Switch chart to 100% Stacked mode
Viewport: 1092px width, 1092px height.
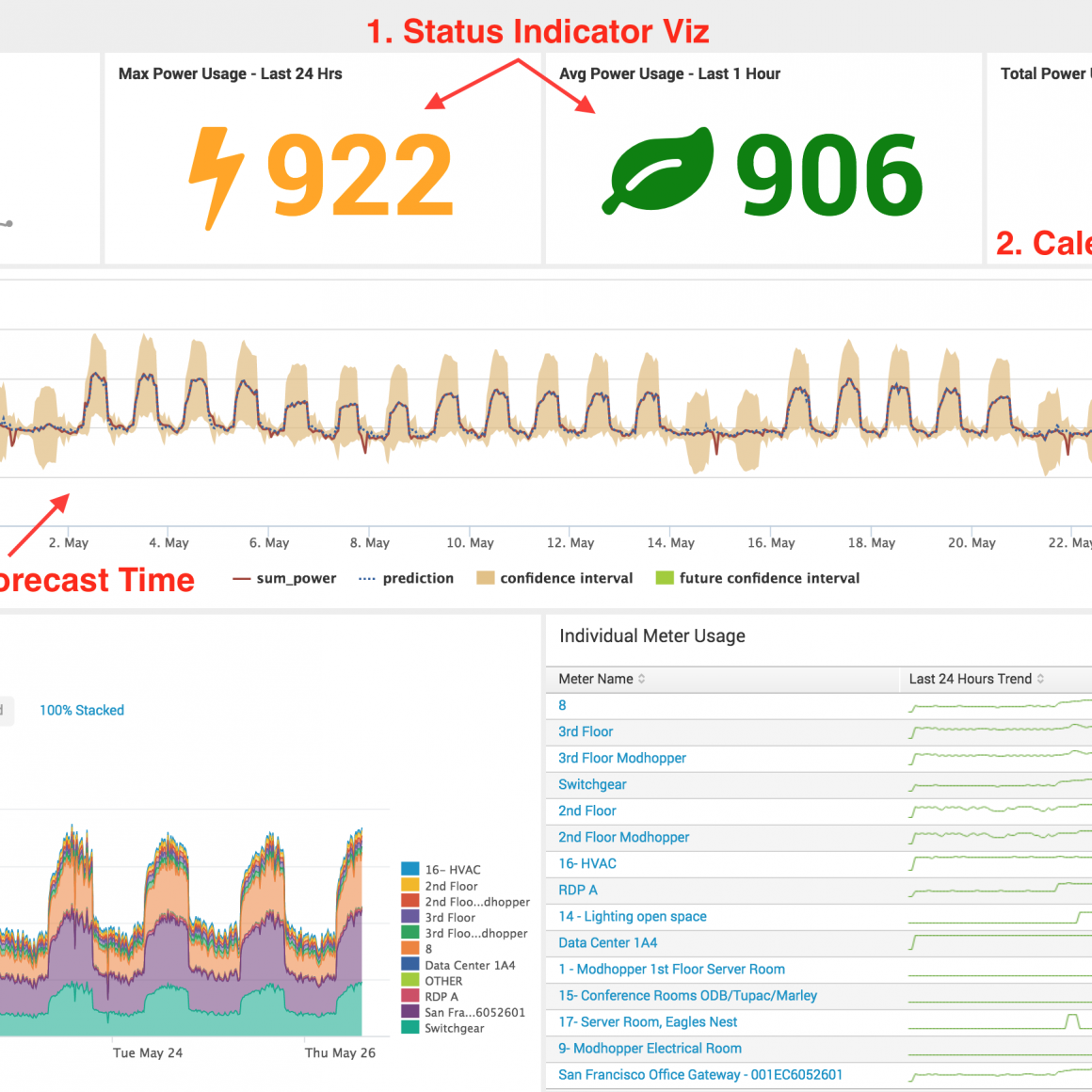(x=82, y=711)
